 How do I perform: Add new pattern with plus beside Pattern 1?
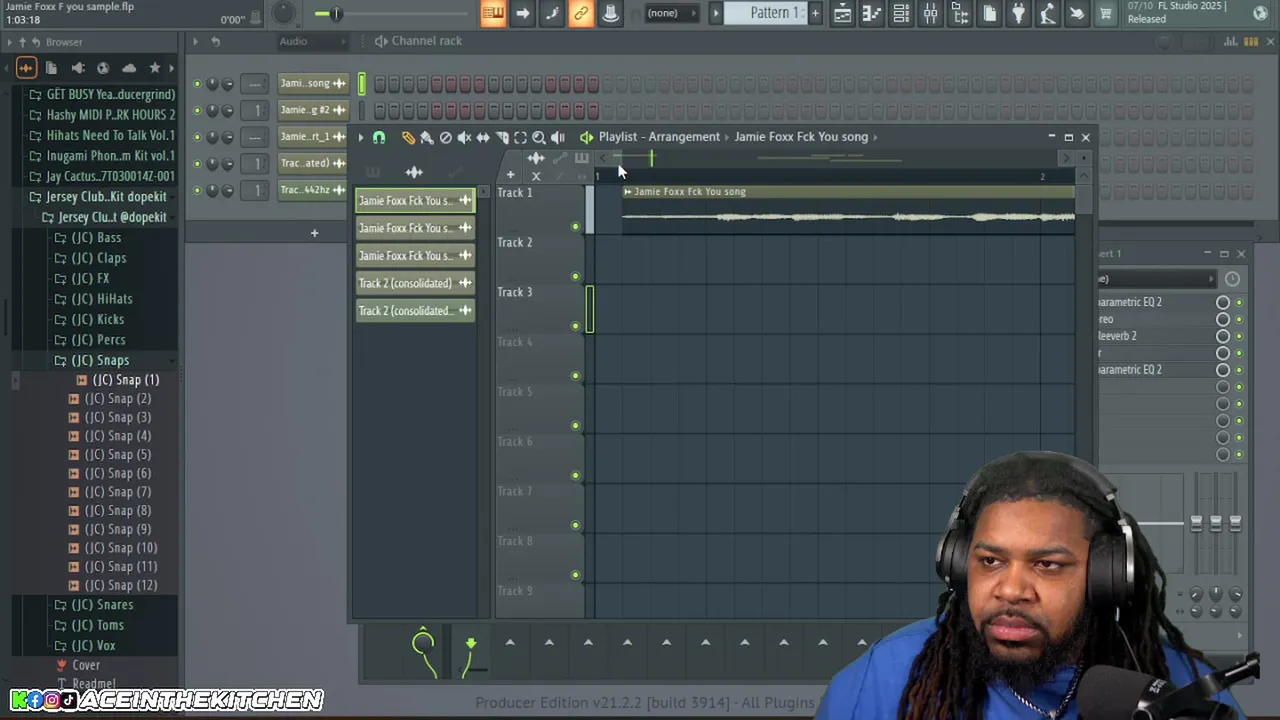(815, 13)
